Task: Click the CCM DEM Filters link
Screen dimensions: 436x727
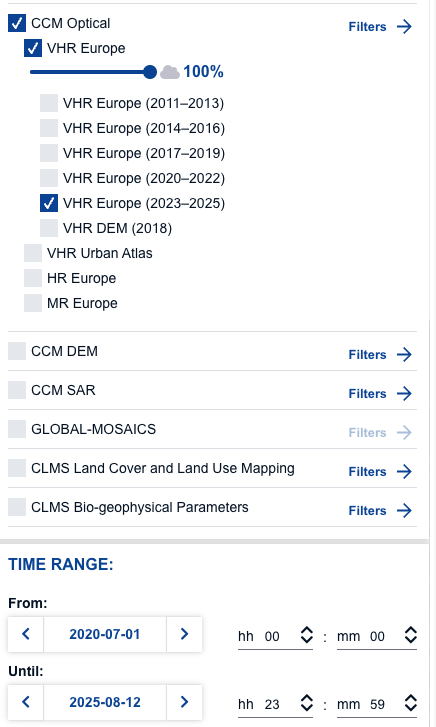Action: pyautogui.click(x=367, y=355)
